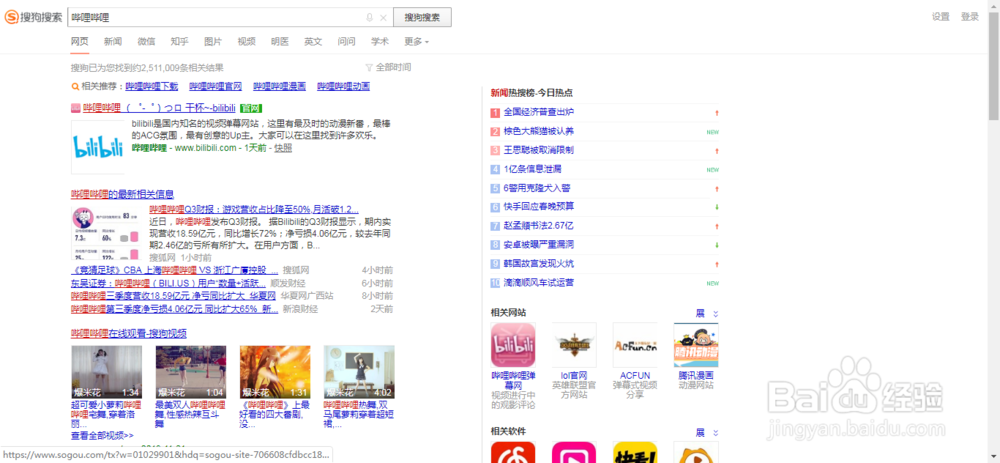Expand the 相关网站 section with 展 arrow

click(707, 313)
